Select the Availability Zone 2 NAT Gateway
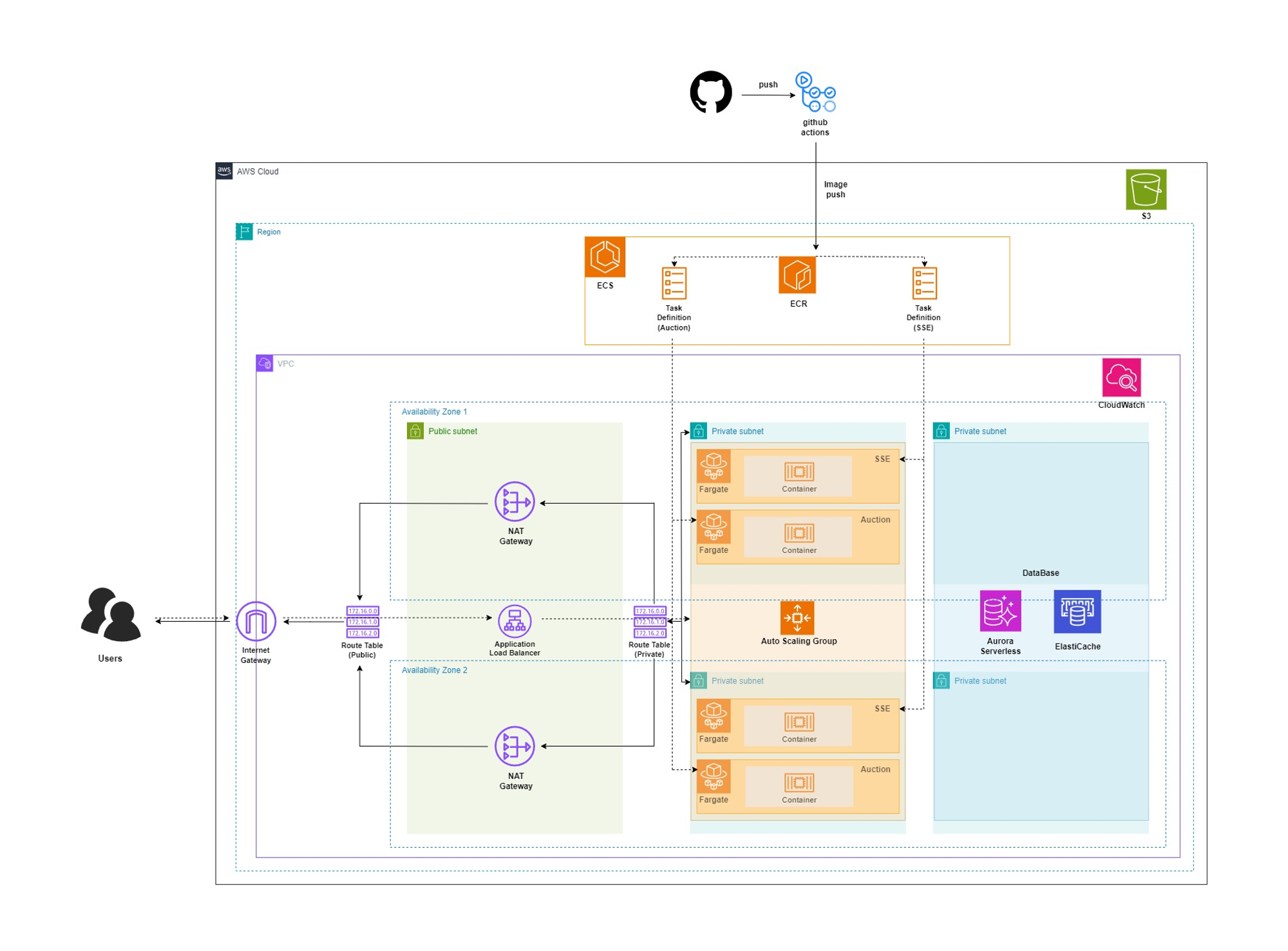Viewport: 1288px width, 951px height. pyautogui.click(x=515, y=746)
